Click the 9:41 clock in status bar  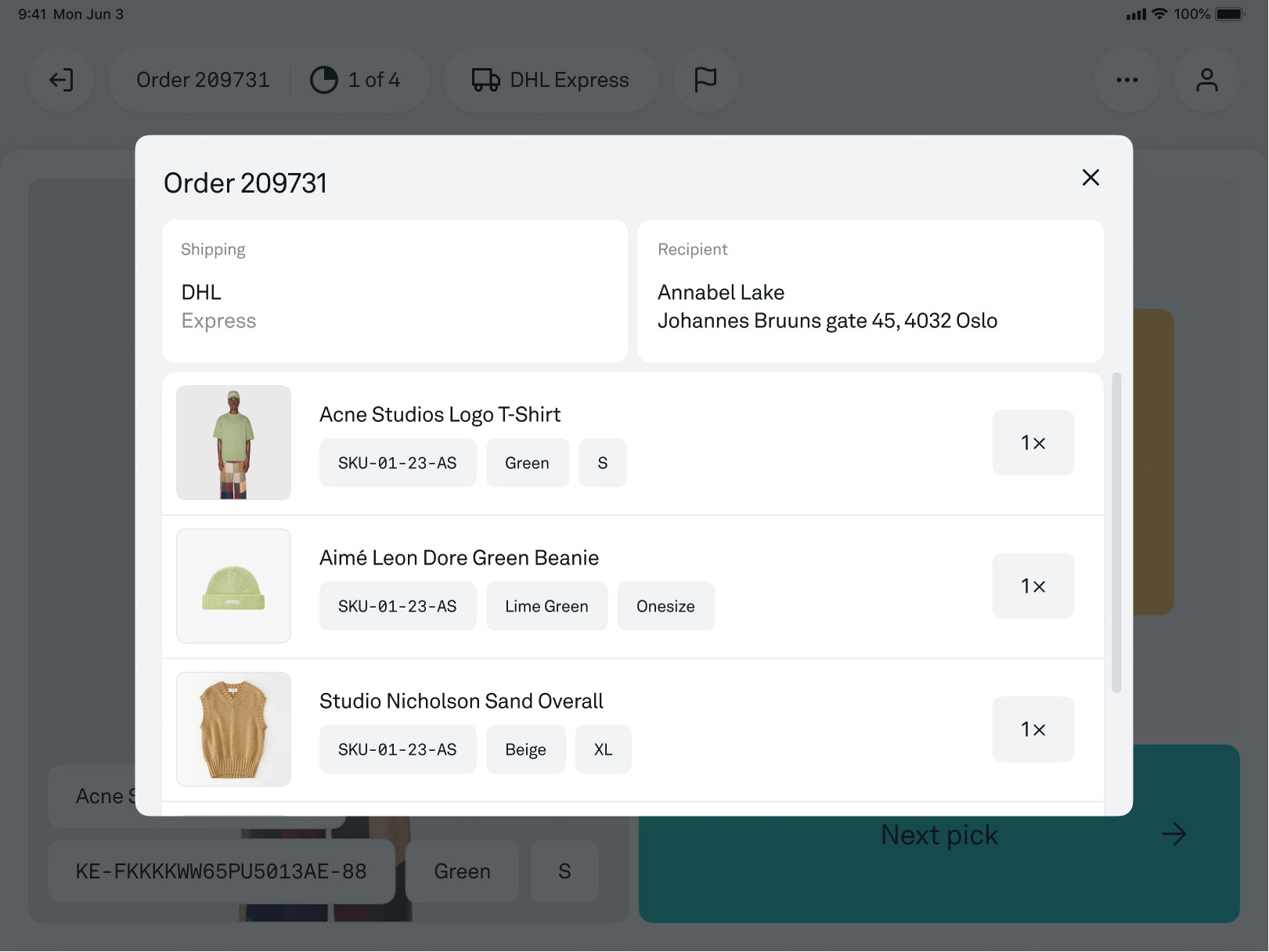pyautogui.click(x=32, y=14)
